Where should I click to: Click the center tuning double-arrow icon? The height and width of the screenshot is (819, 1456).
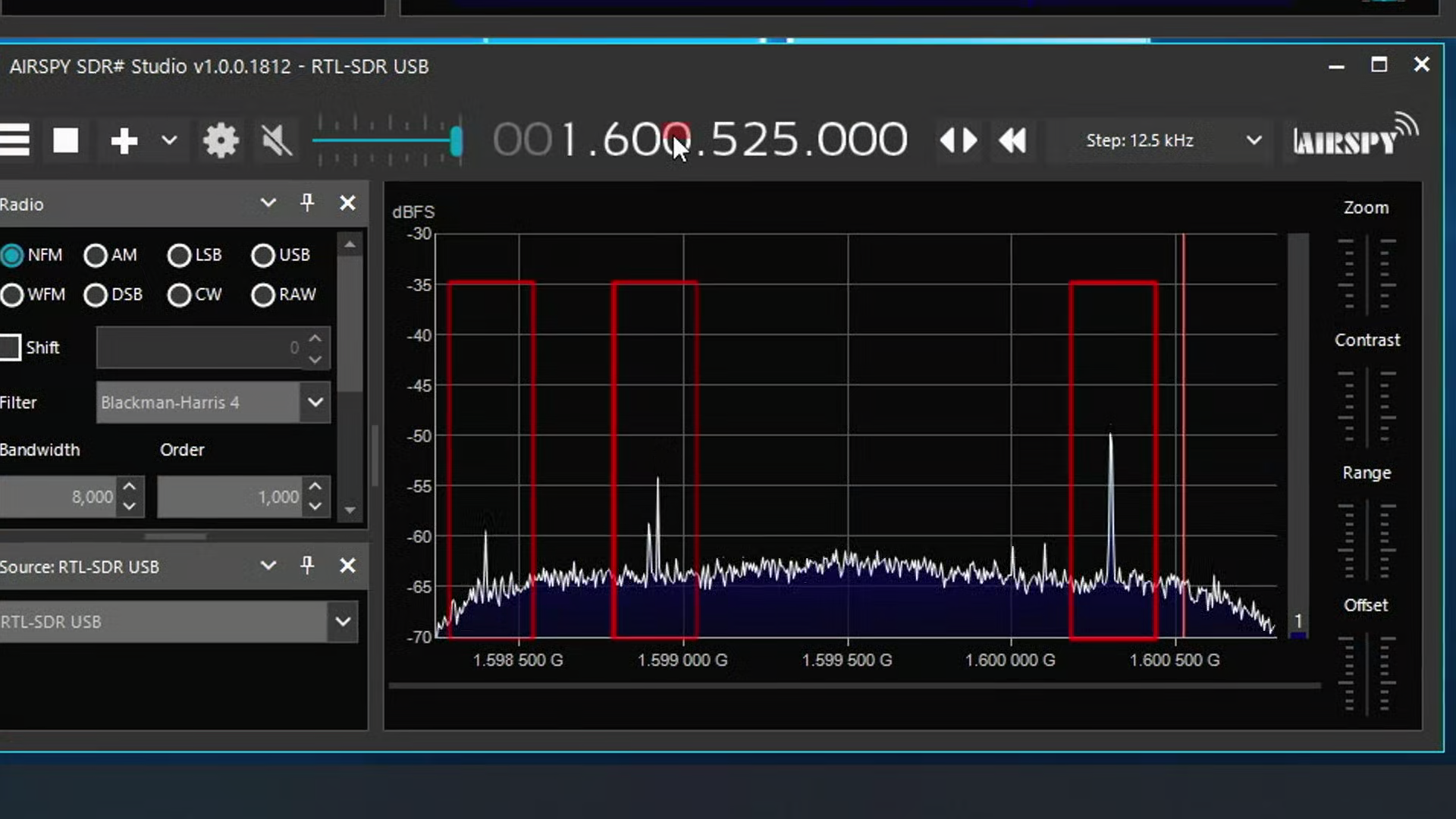pos(959,140)
